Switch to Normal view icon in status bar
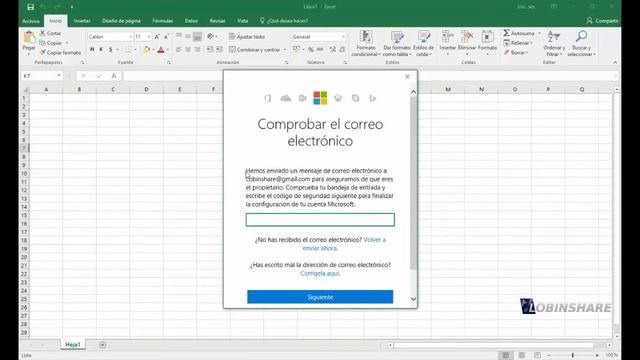This screenshot has height=360, width=640. pos(505,356)
